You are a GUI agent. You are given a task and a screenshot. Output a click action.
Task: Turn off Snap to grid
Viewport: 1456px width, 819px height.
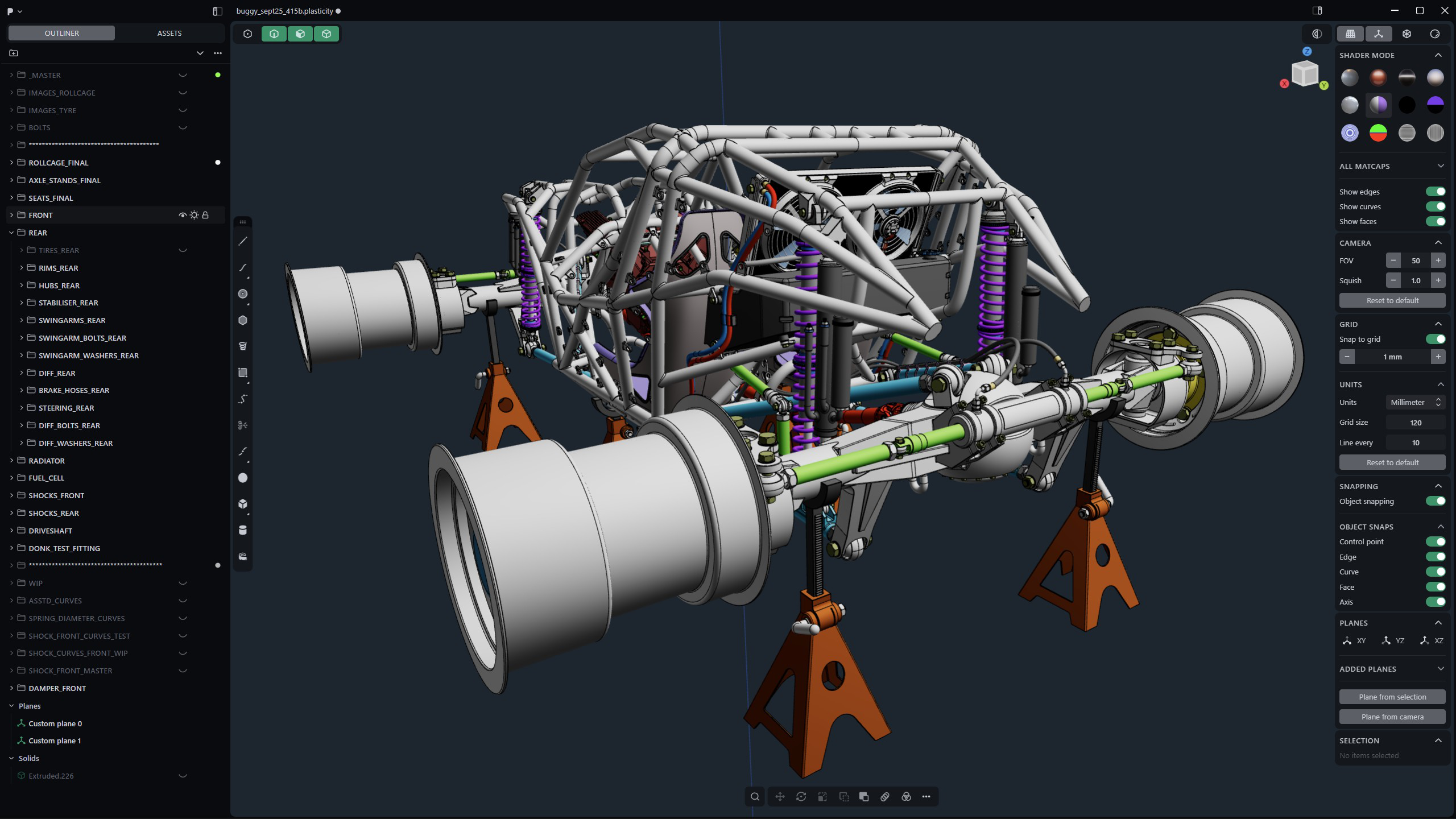point(1435,339)
